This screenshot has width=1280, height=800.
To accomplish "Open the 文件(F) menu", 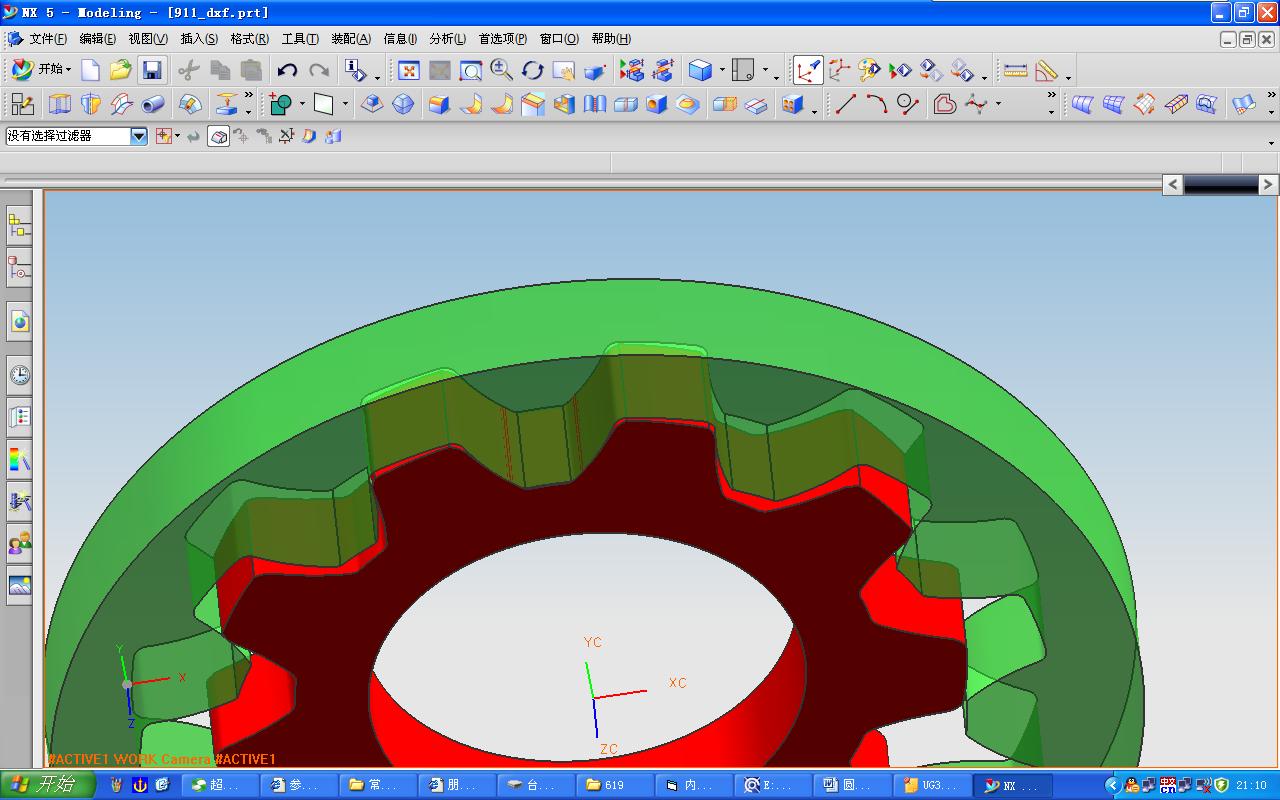I will 47,39.
